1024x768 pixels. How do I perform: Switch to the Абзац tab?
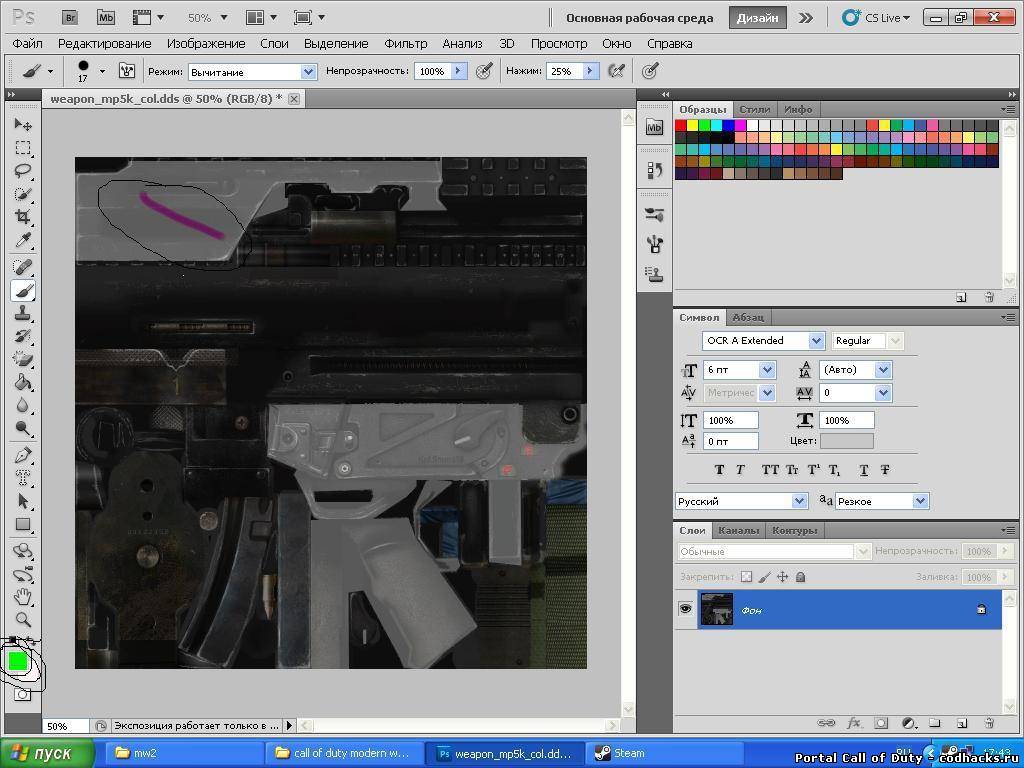coord(748,317)
